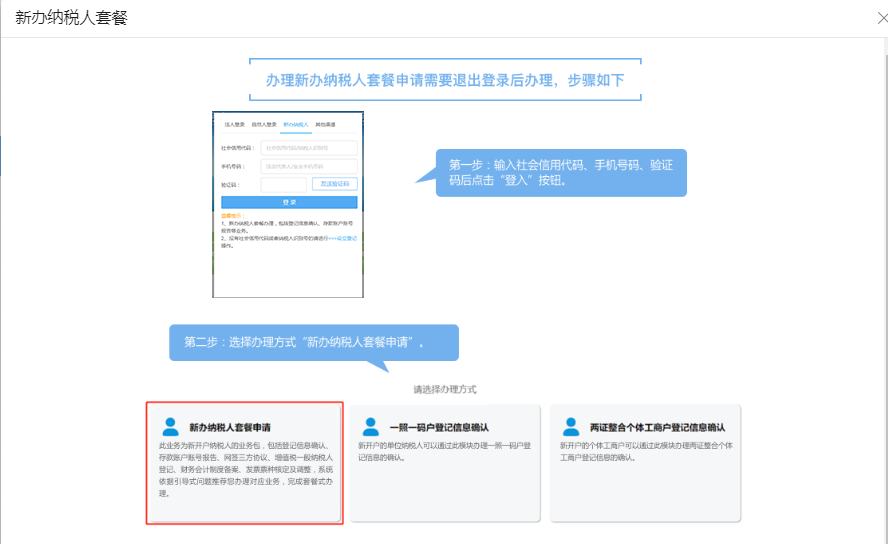Switch to 自然人登录 tab in login image
The width and height of the screenshot is (888, 544).
pyautogui.click(x=264, y=125)
